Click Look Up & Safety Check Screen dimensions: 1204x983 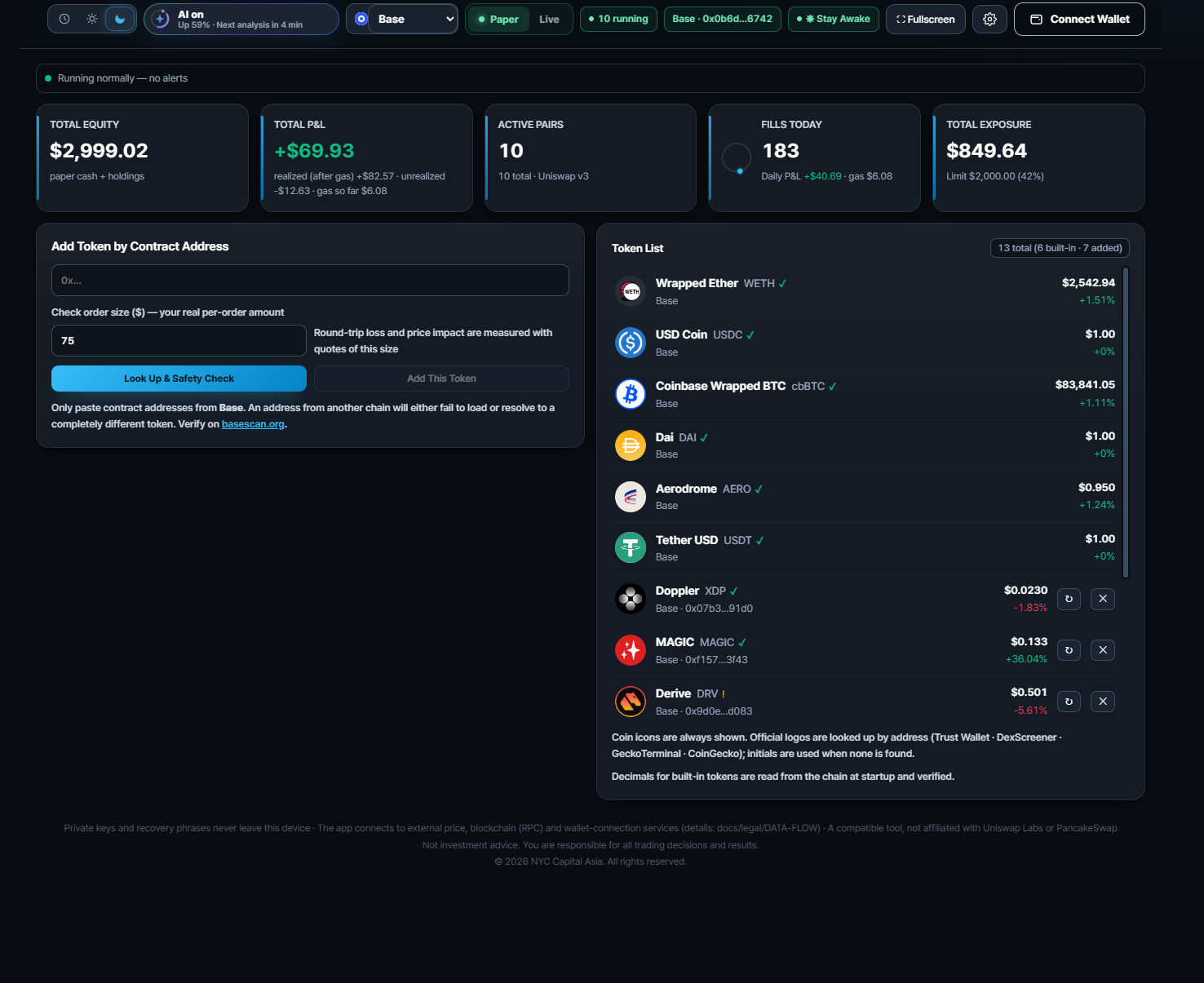(x=179, y=379)
